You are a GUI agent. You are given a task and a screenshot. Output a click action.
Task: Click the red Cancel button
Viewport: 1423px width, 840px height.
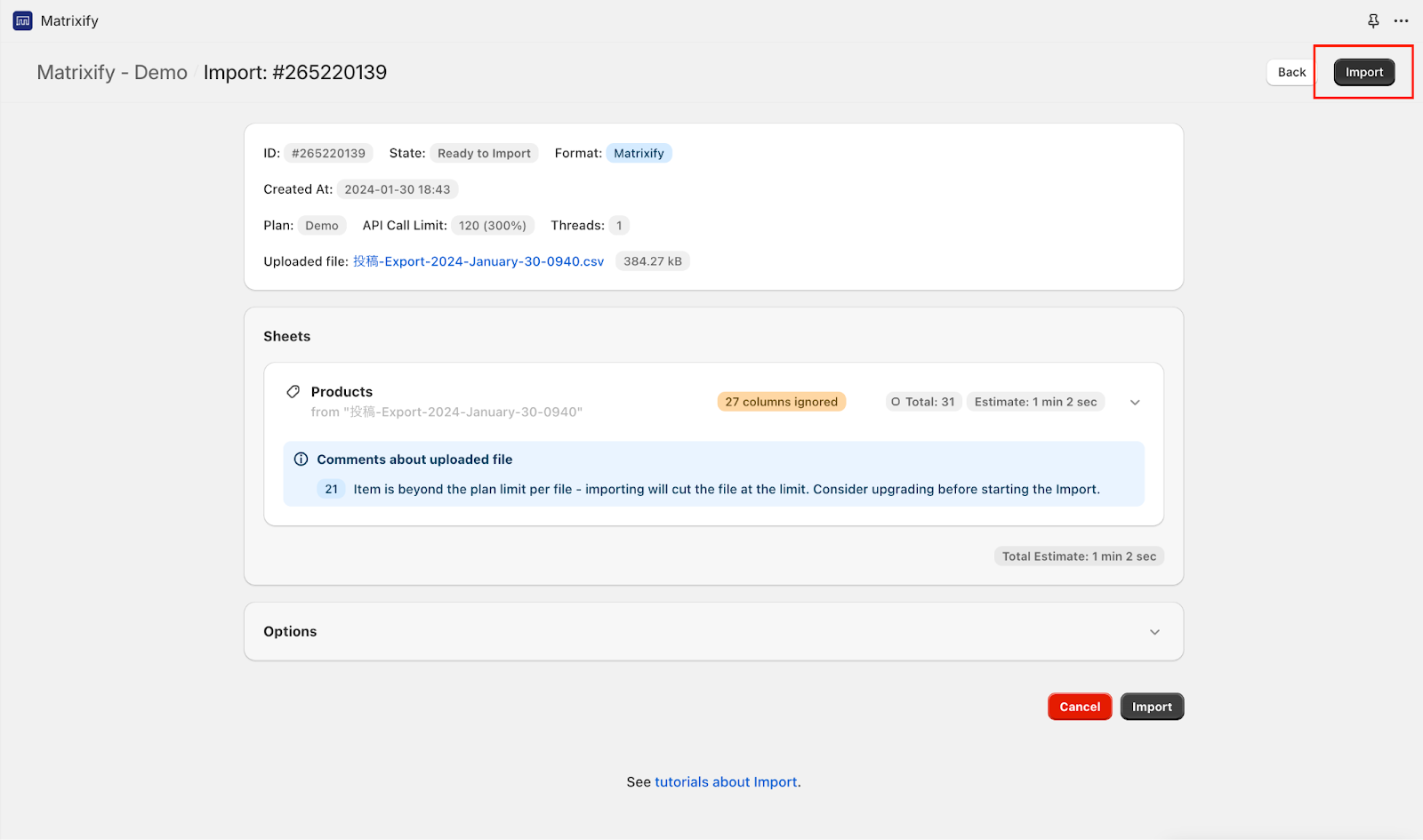point(1080,707)
